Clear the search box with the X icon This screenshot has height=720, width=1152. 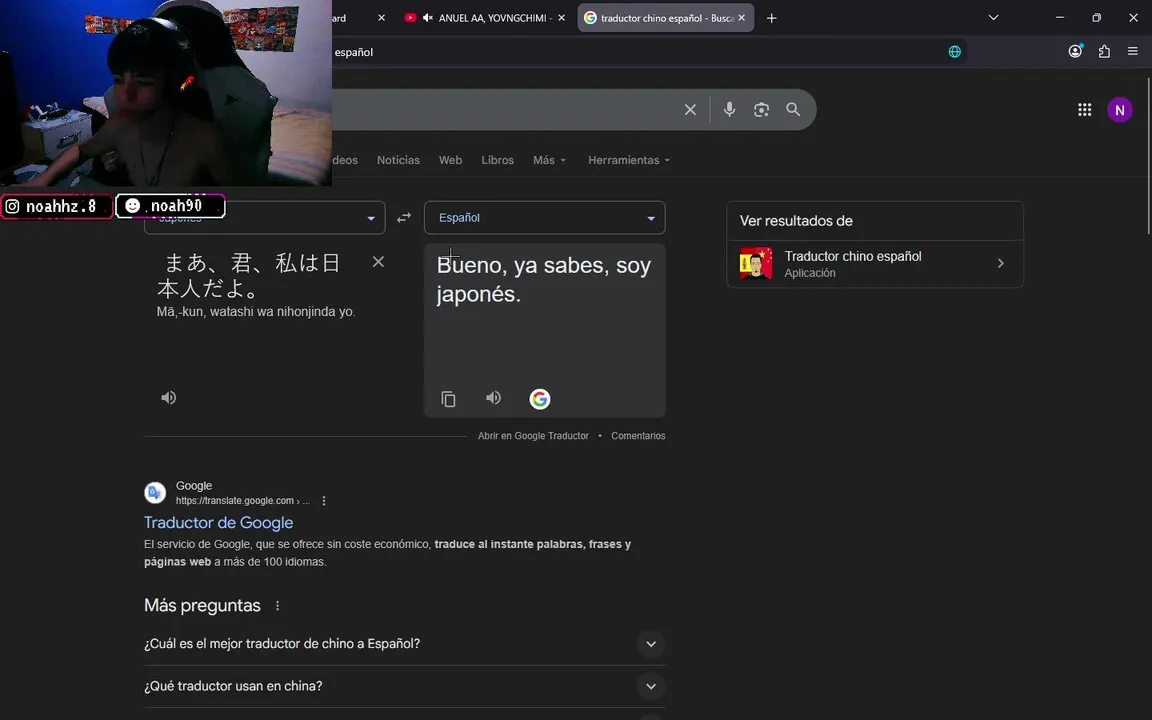coord(690,109)
